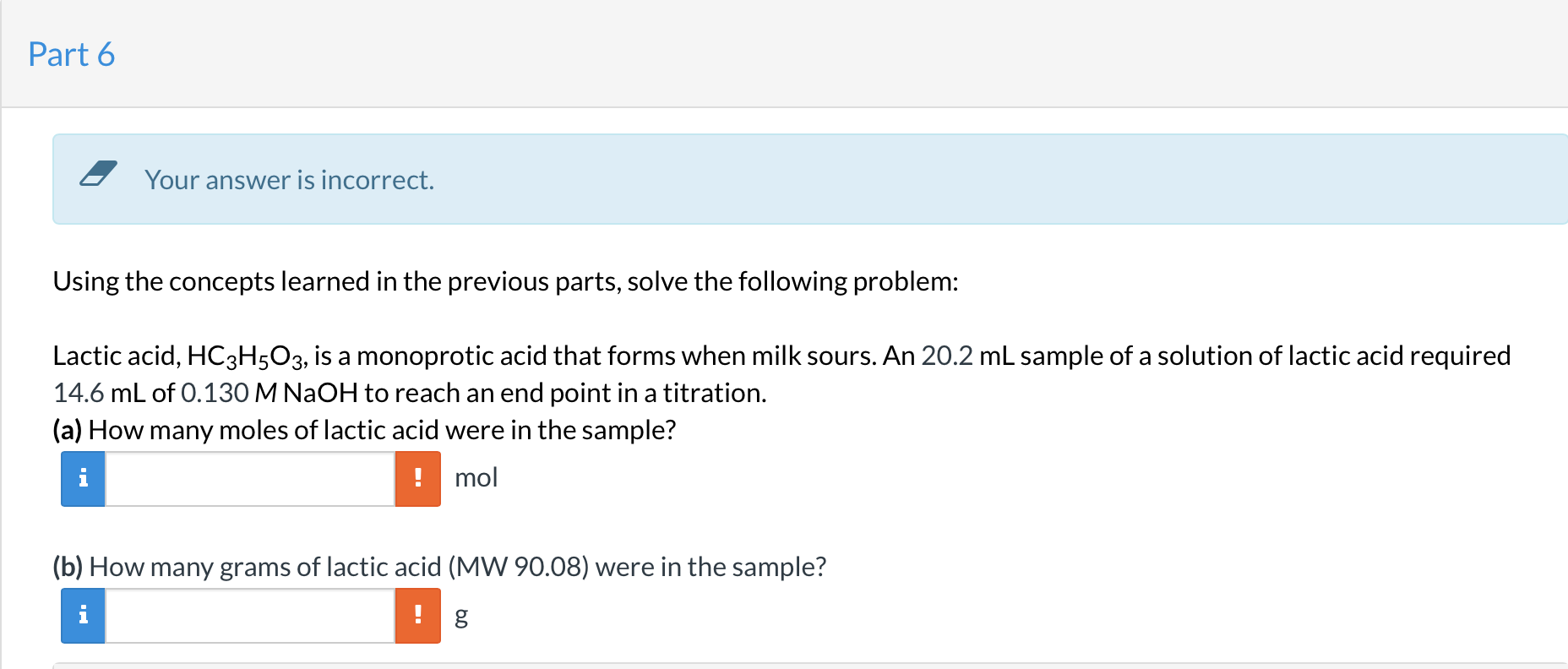
Task: Click the info icon beside the moles answer box
Action: [x=82, y=477]
